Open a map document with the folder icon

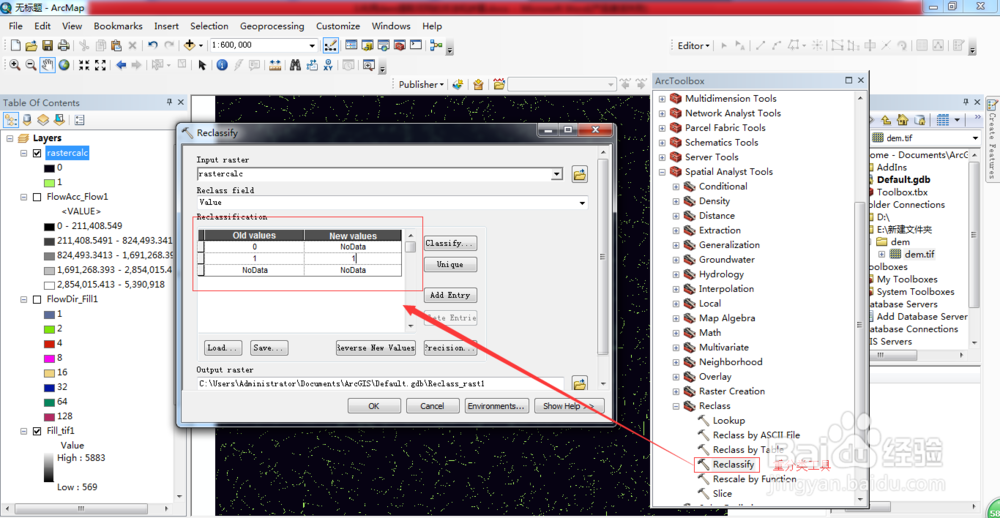coord(31,45)
